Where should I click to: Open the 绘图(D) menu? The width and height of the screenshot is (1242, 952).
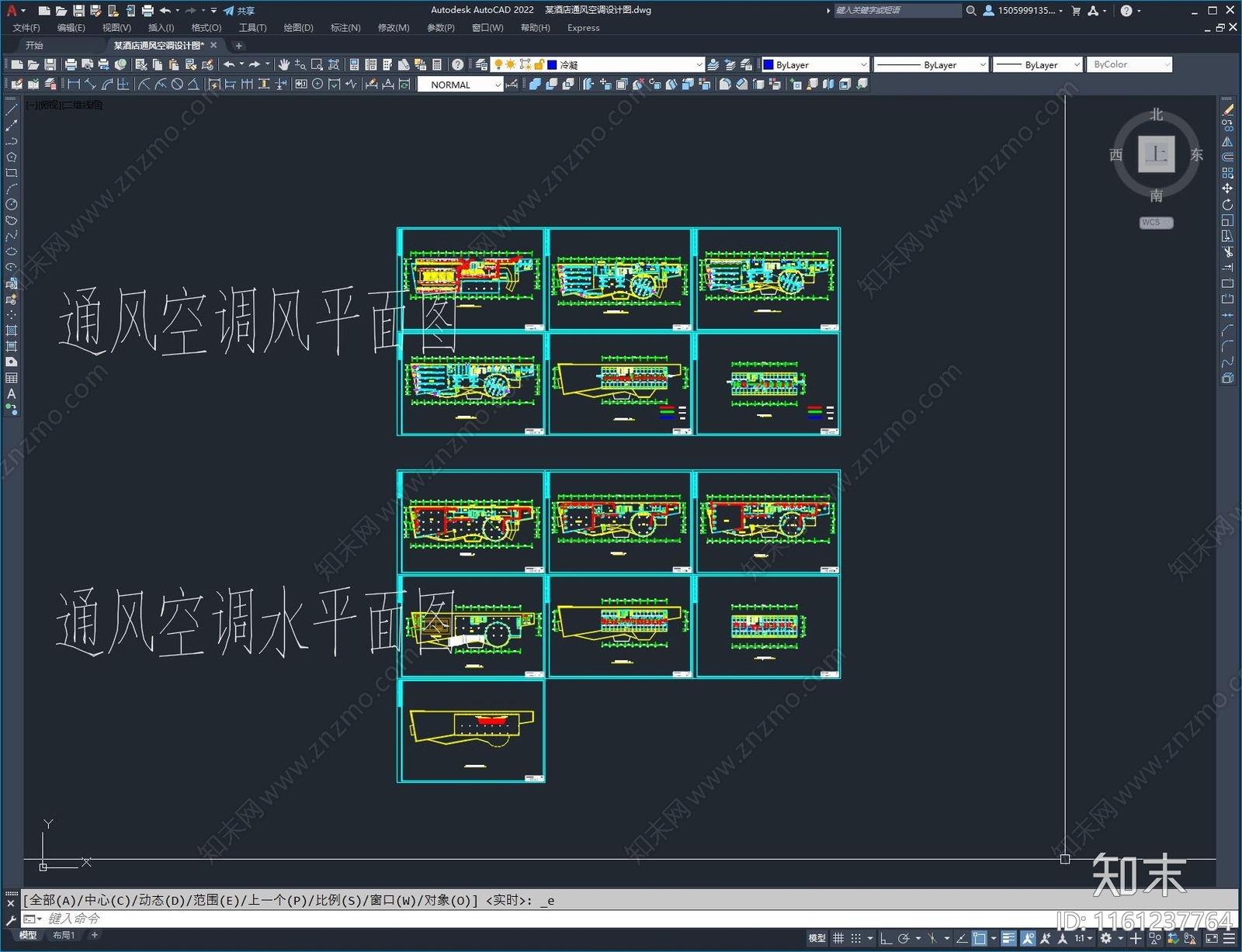297,28
